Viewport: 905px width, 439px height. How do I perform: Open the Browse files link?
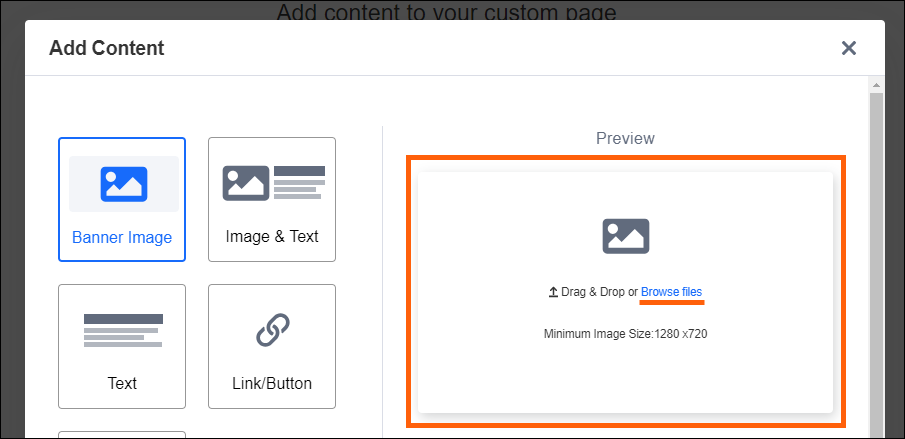point(671,292)
